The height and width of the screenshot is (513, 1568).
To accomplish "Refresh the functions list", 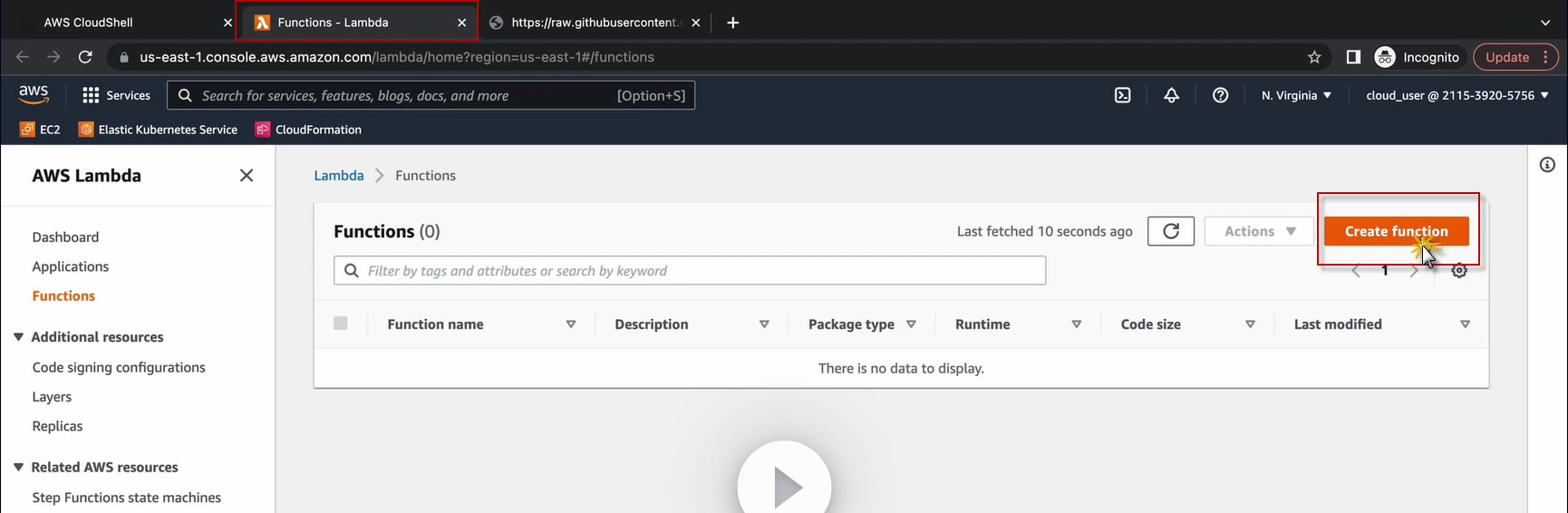I will (1170, 231).
